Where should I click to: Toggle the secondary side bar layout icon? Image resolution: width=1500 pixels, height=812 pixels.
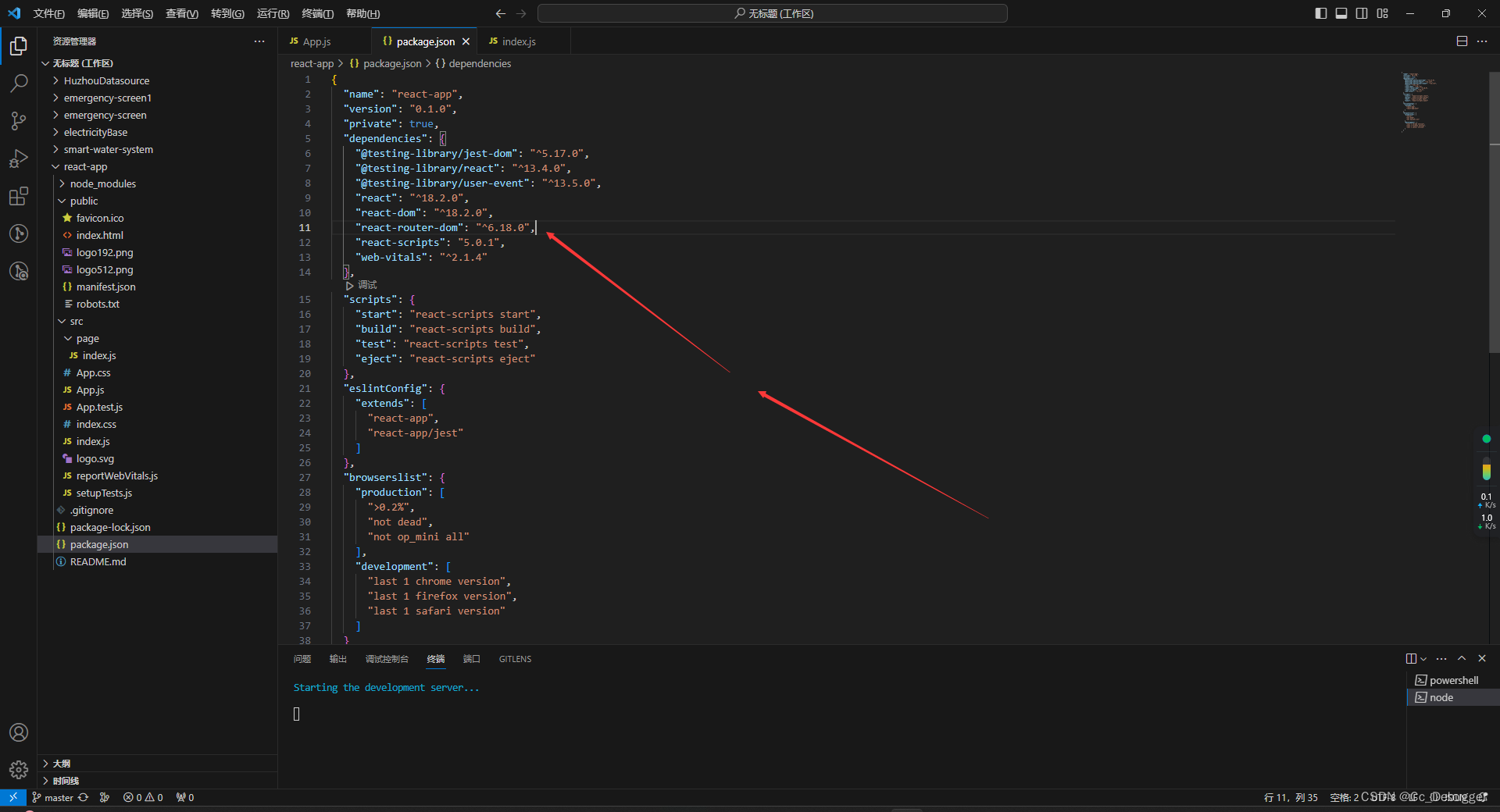tap(1362, 13)
